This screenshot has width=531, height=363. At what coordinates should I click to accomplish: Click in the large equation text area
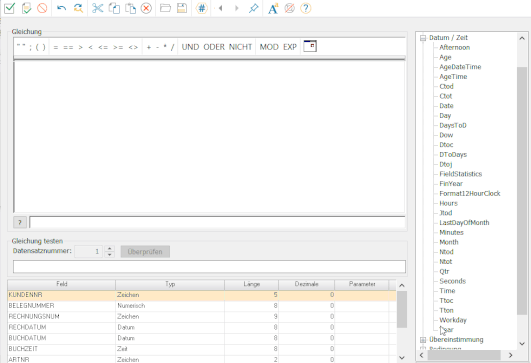[209, 136]
